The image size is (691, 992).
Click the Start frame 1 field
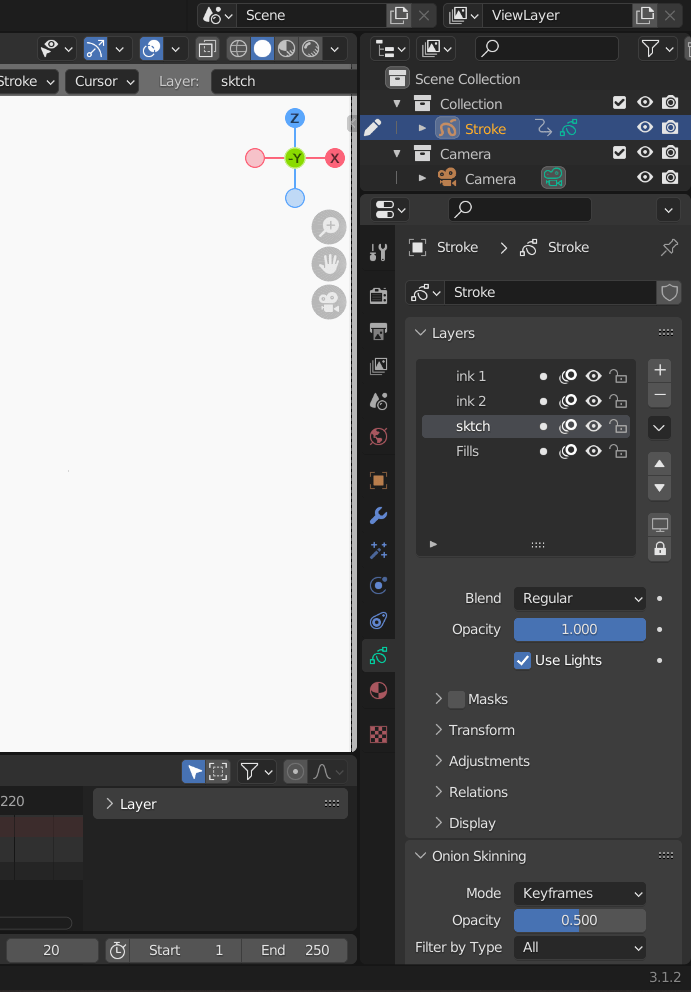185,950
